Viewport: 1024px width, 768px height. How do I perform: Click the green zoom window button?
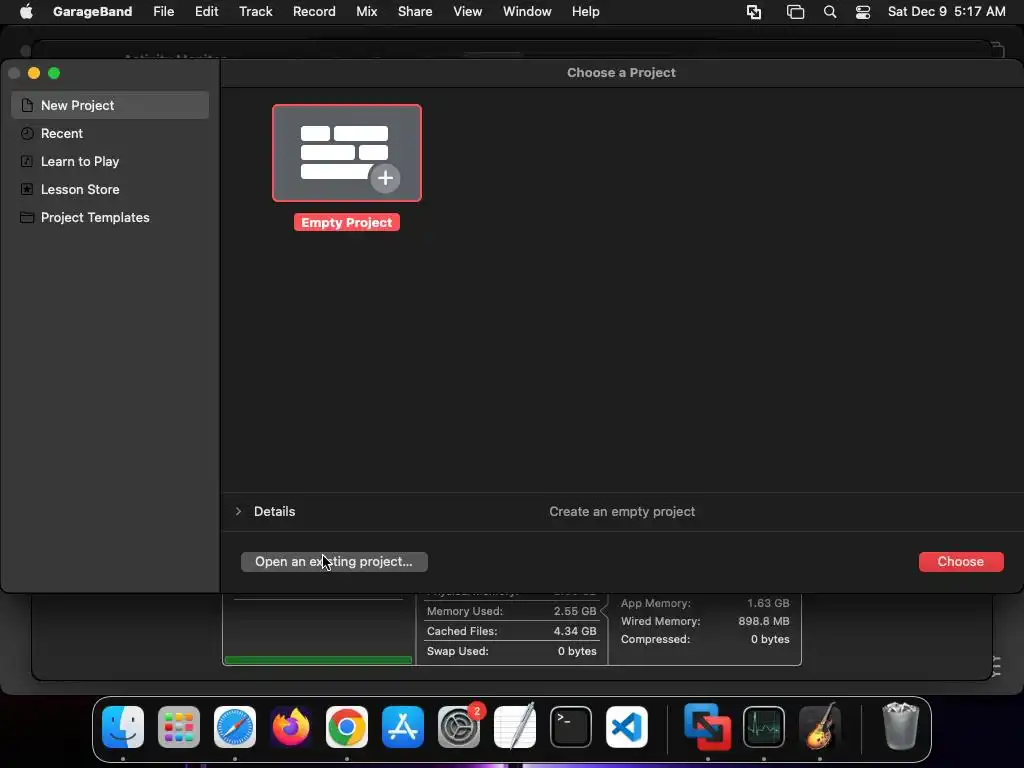54,73
